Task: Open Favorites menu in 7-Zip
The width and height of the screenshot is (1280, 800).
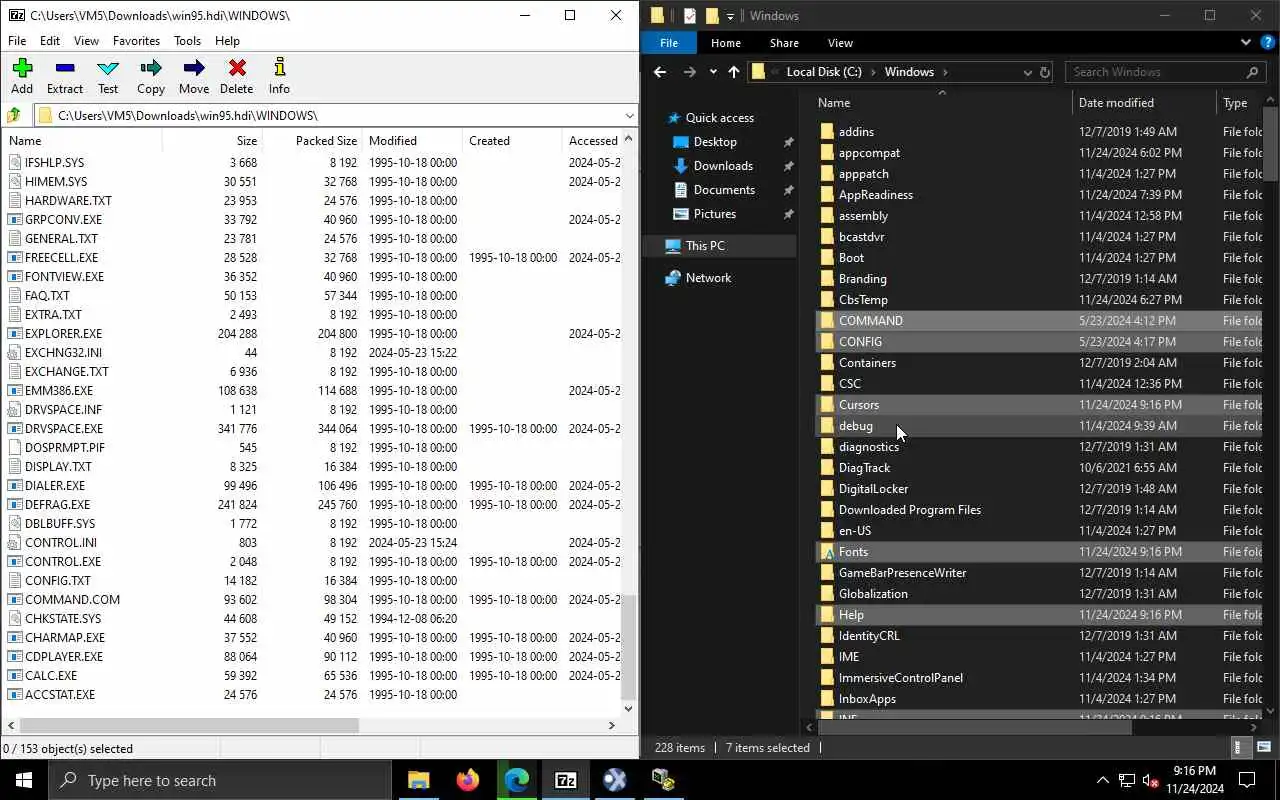Action: point(136,41)
